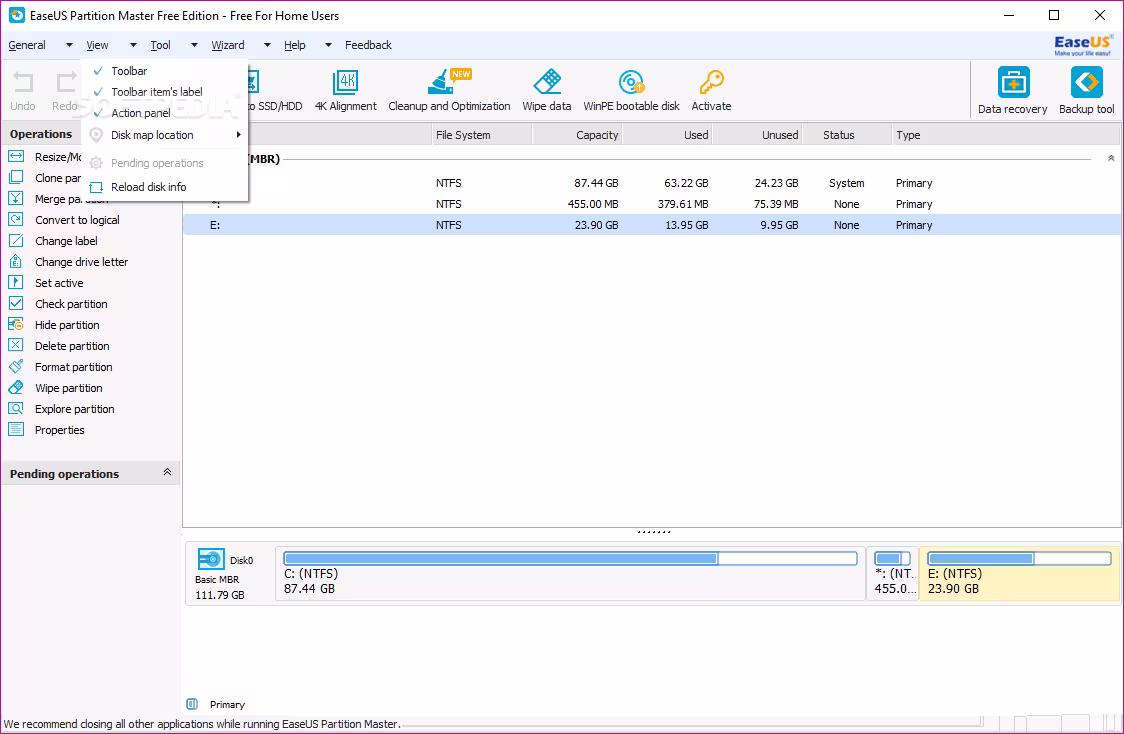Select the 455 MB unlabeled partition block
The height and width of the screenshot is (734, 1124).
point(892,573)
